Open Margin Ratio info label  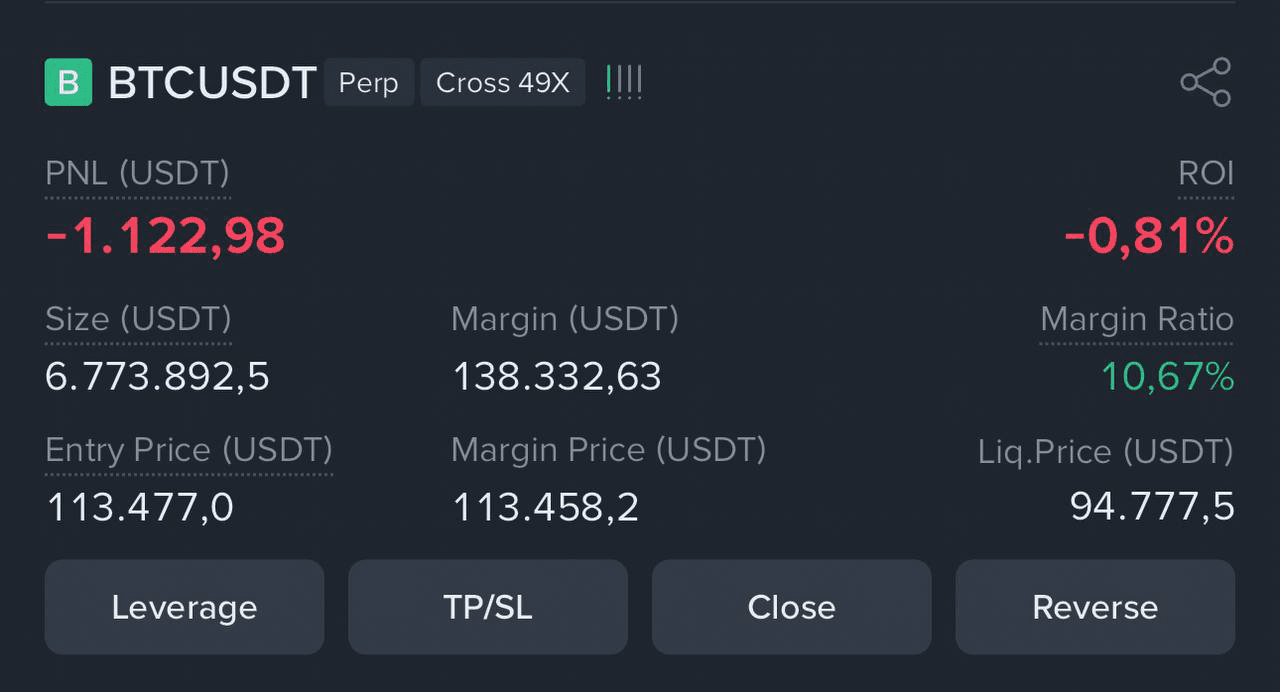click(x=1137, y=319)
